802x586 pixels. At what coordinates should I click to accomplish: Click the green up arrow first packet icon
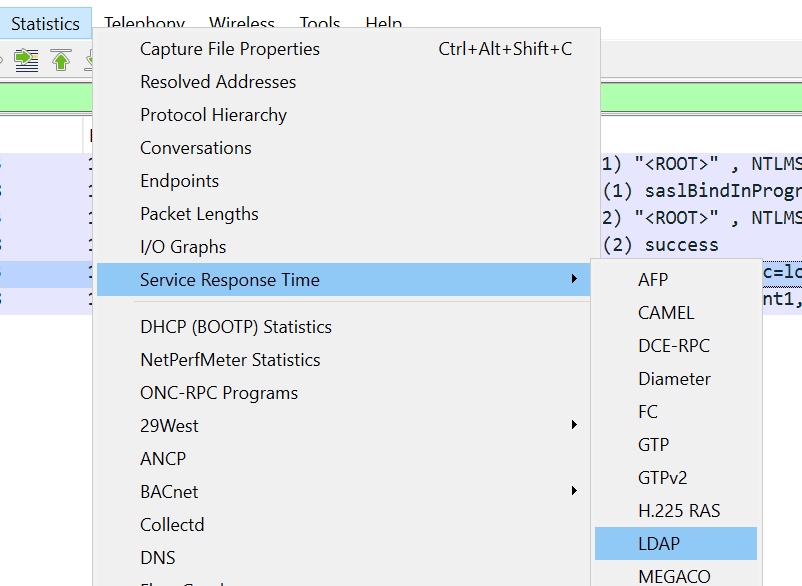(x=61, y=60)
